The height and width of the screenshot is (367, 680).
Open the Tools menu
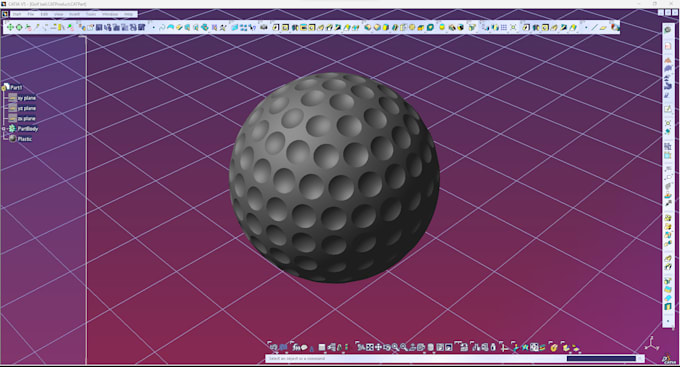91,14
